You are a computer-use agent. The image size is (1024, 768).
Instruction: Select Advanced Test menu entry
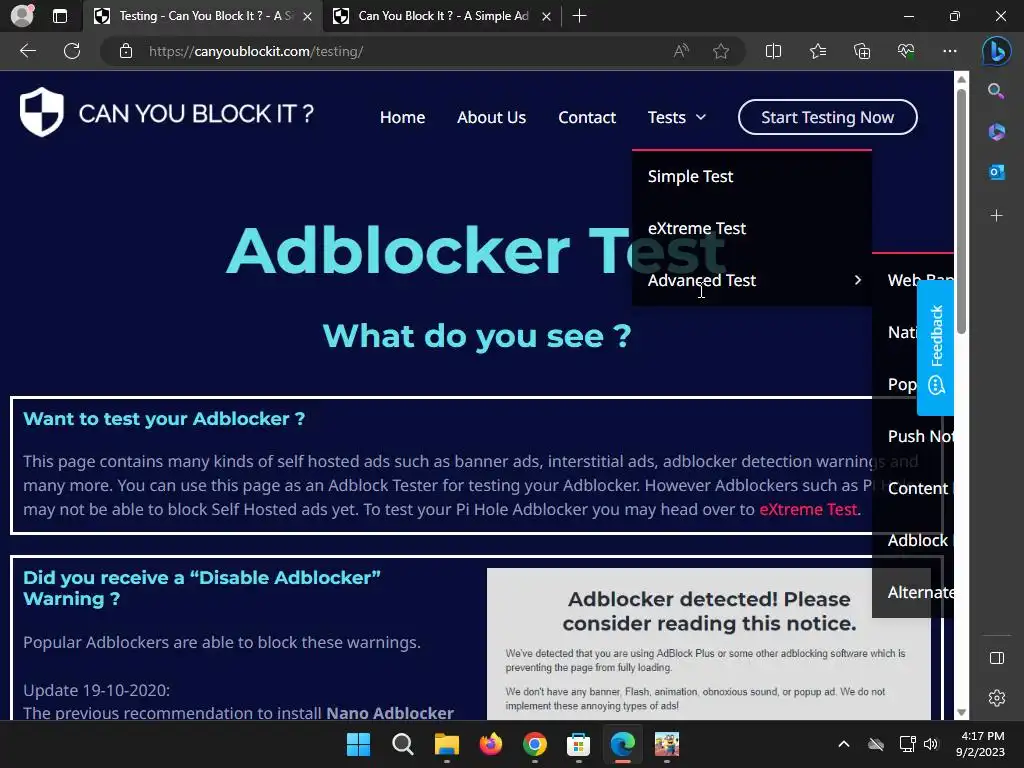(702, 280)
